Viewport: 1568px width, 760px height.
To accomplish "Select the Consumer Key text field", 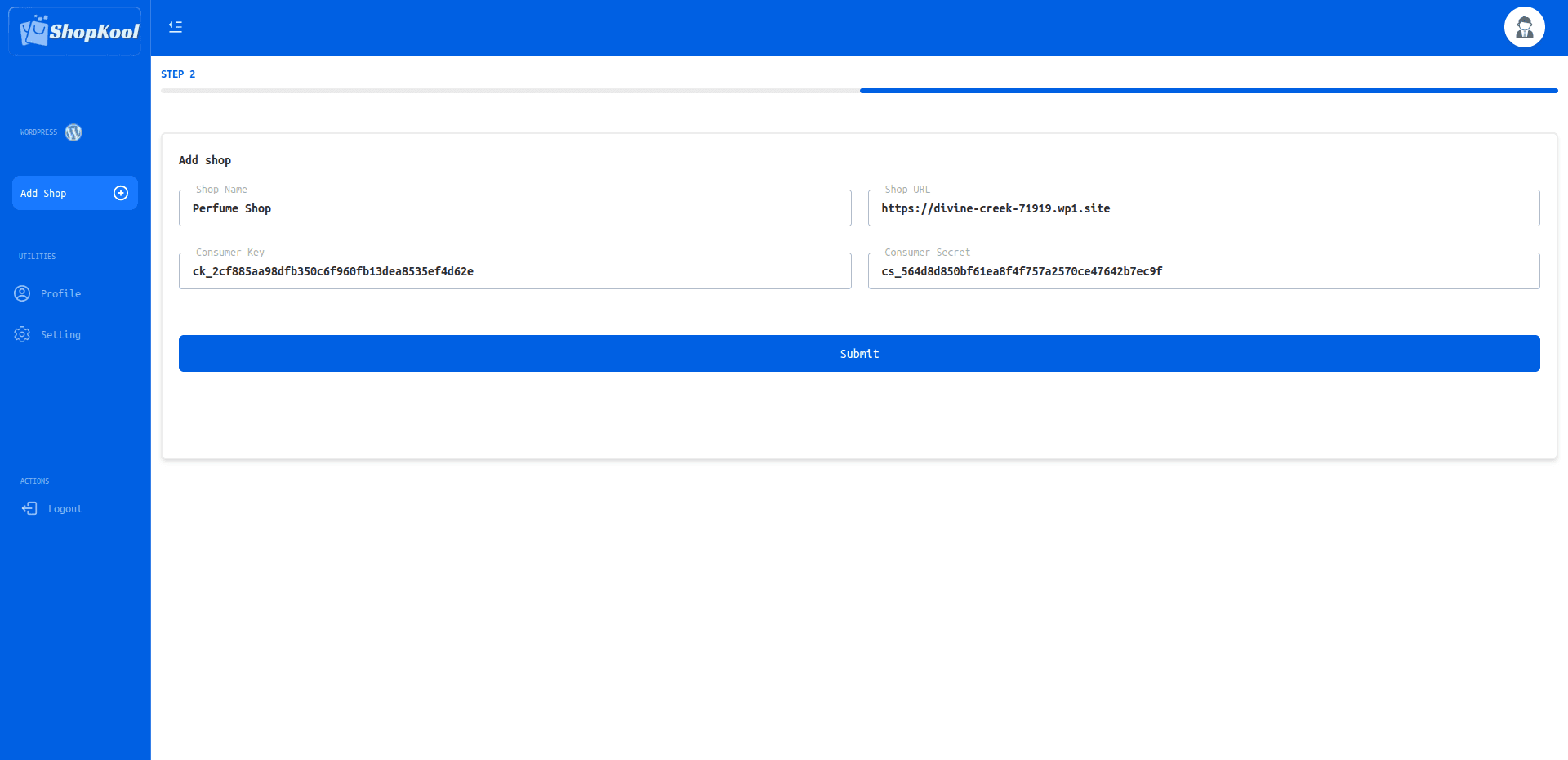I will tap(514, 271).
